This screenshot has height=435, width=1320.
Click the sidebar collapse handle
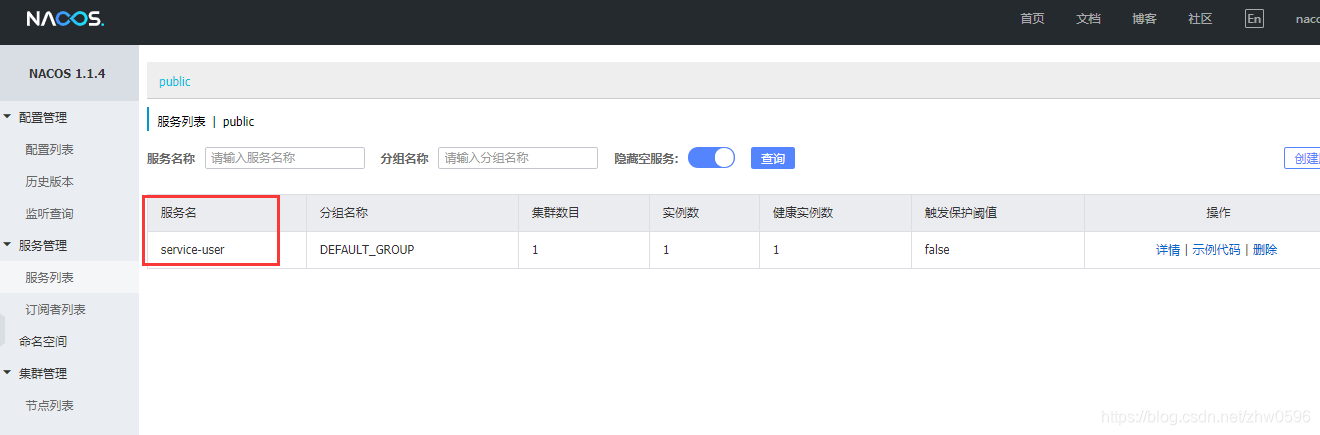(2, 328)
